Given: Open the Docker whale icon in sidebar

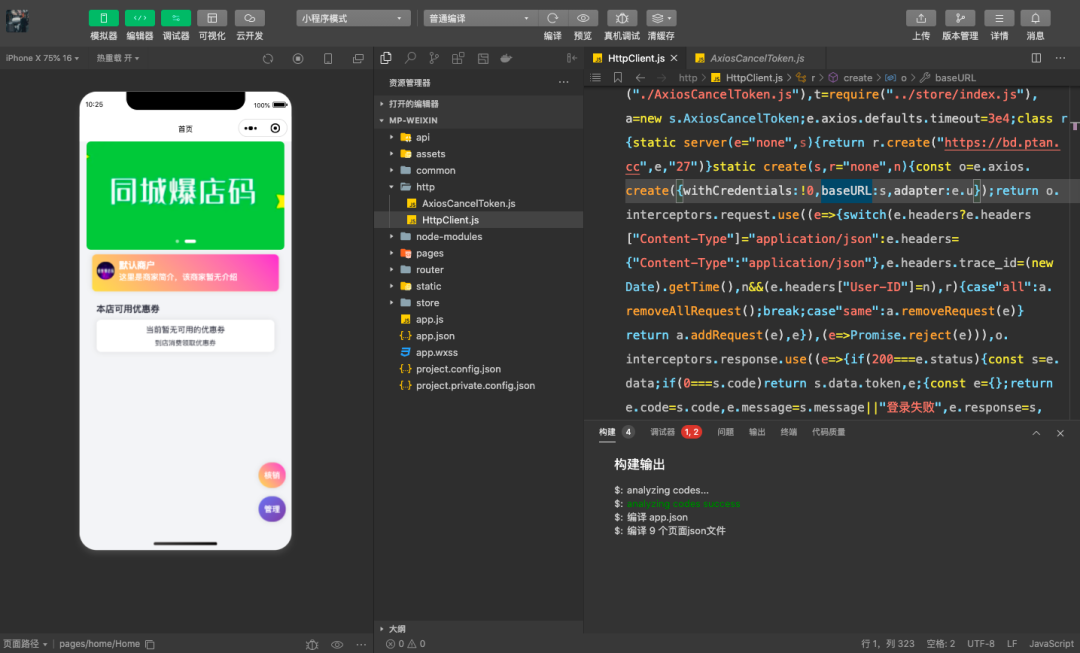Looking at the screenshot, I should 506,59.
